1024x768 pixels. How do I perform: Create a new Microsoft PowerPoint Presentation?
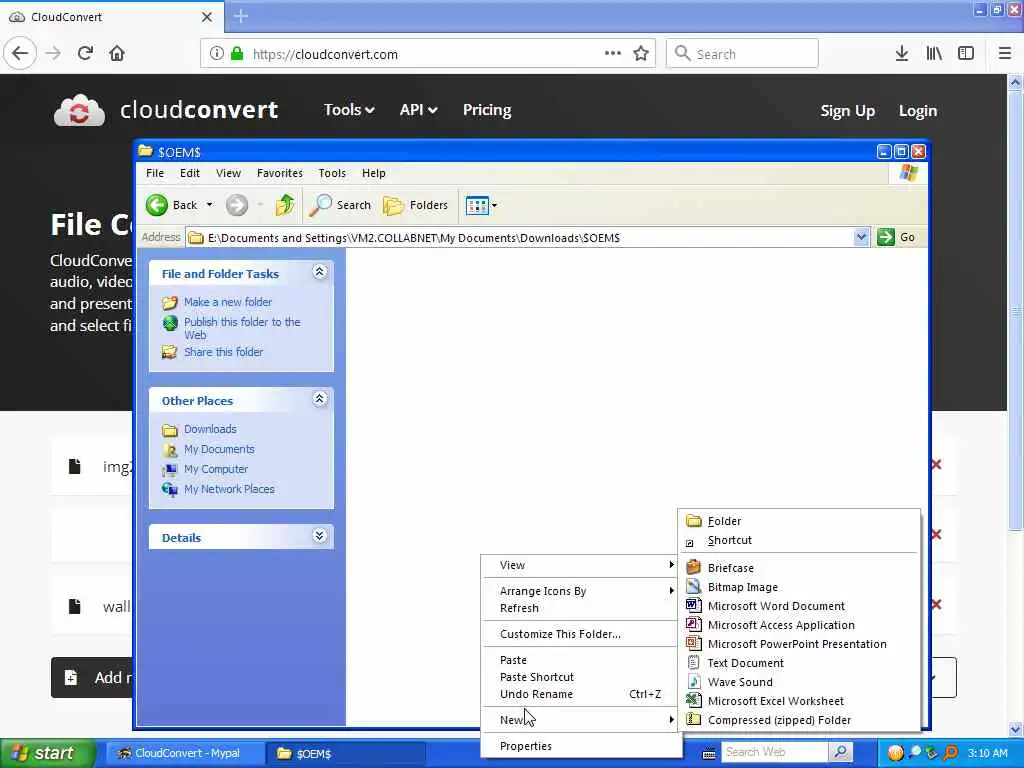click(x=799, y=644)
